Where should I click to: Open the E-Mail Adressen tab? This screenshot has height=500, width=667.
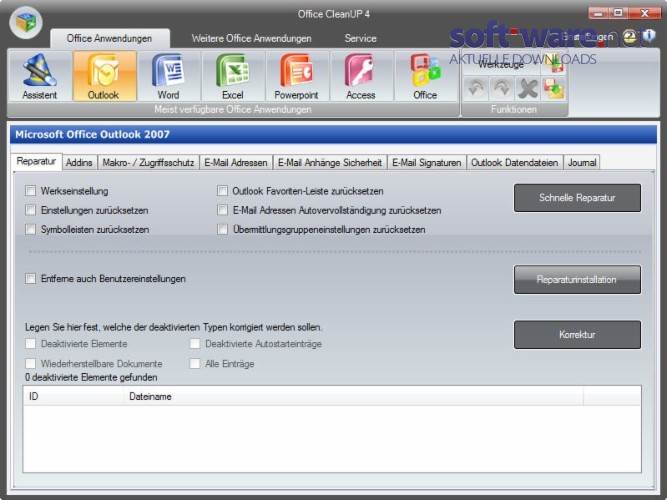pos(236,163)
